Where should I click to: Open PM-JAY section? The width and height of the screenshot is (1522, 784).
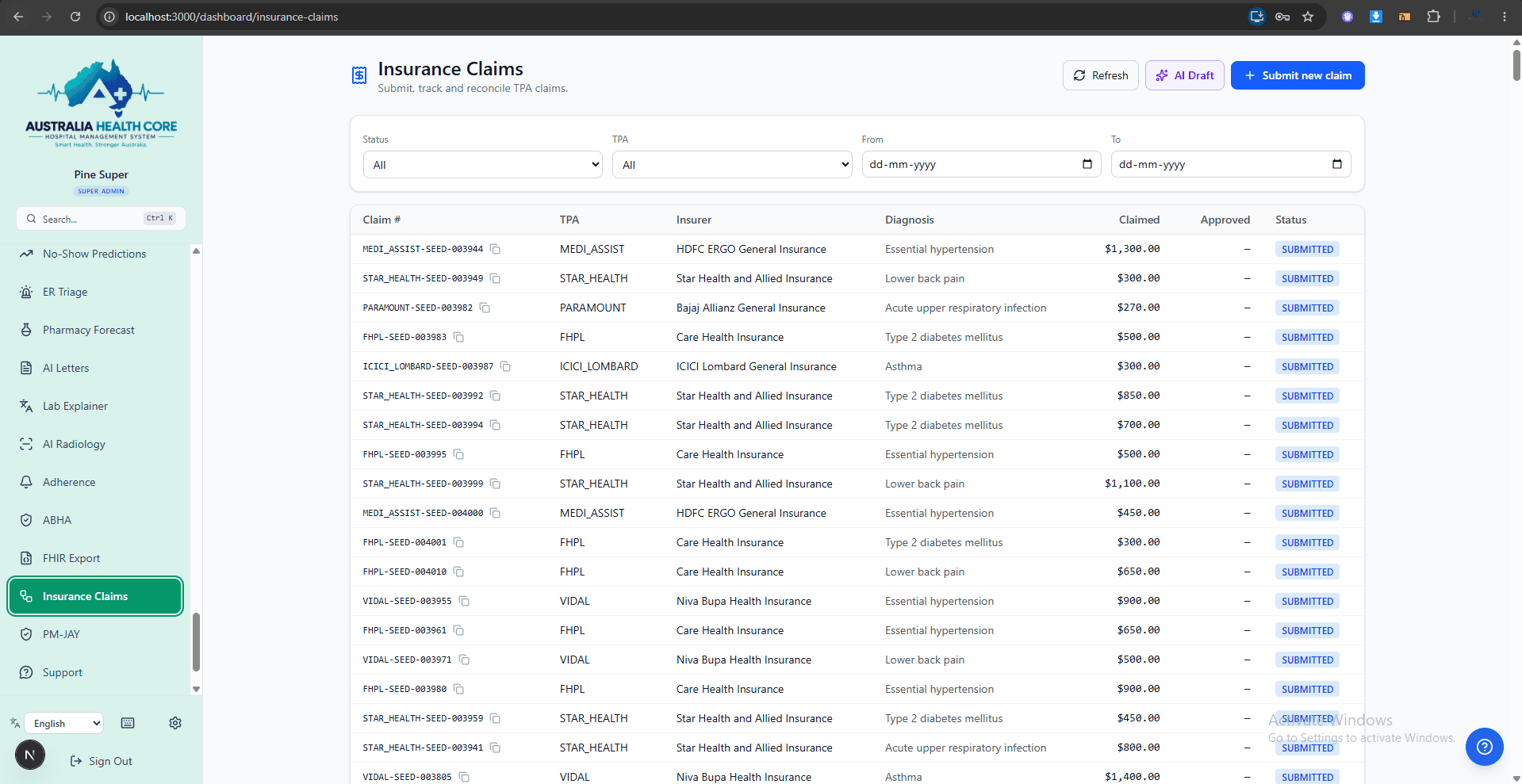95,634
